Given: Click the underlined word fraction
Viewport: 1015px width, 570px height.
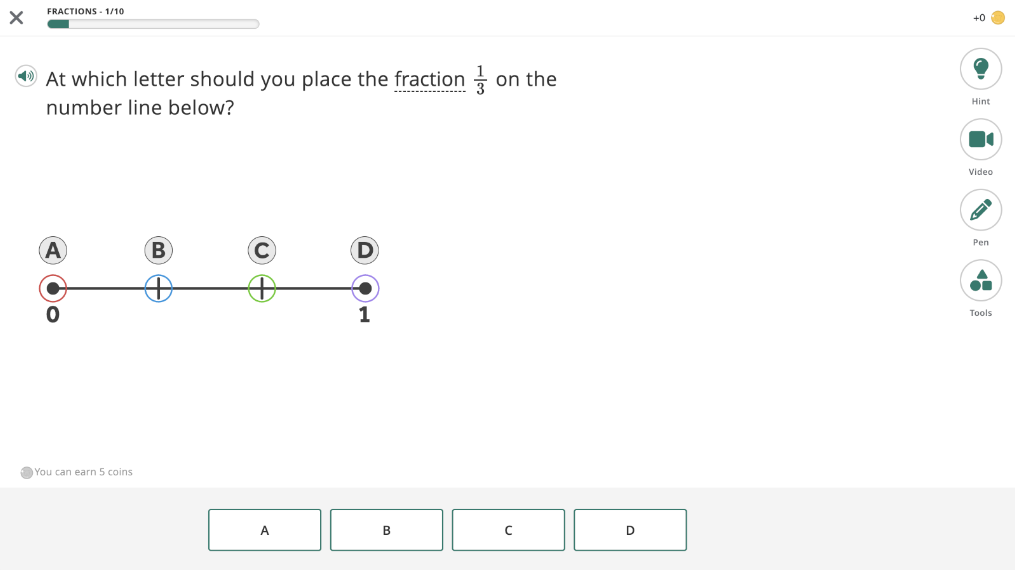Looking at the screenshot, I should (430, 79).
